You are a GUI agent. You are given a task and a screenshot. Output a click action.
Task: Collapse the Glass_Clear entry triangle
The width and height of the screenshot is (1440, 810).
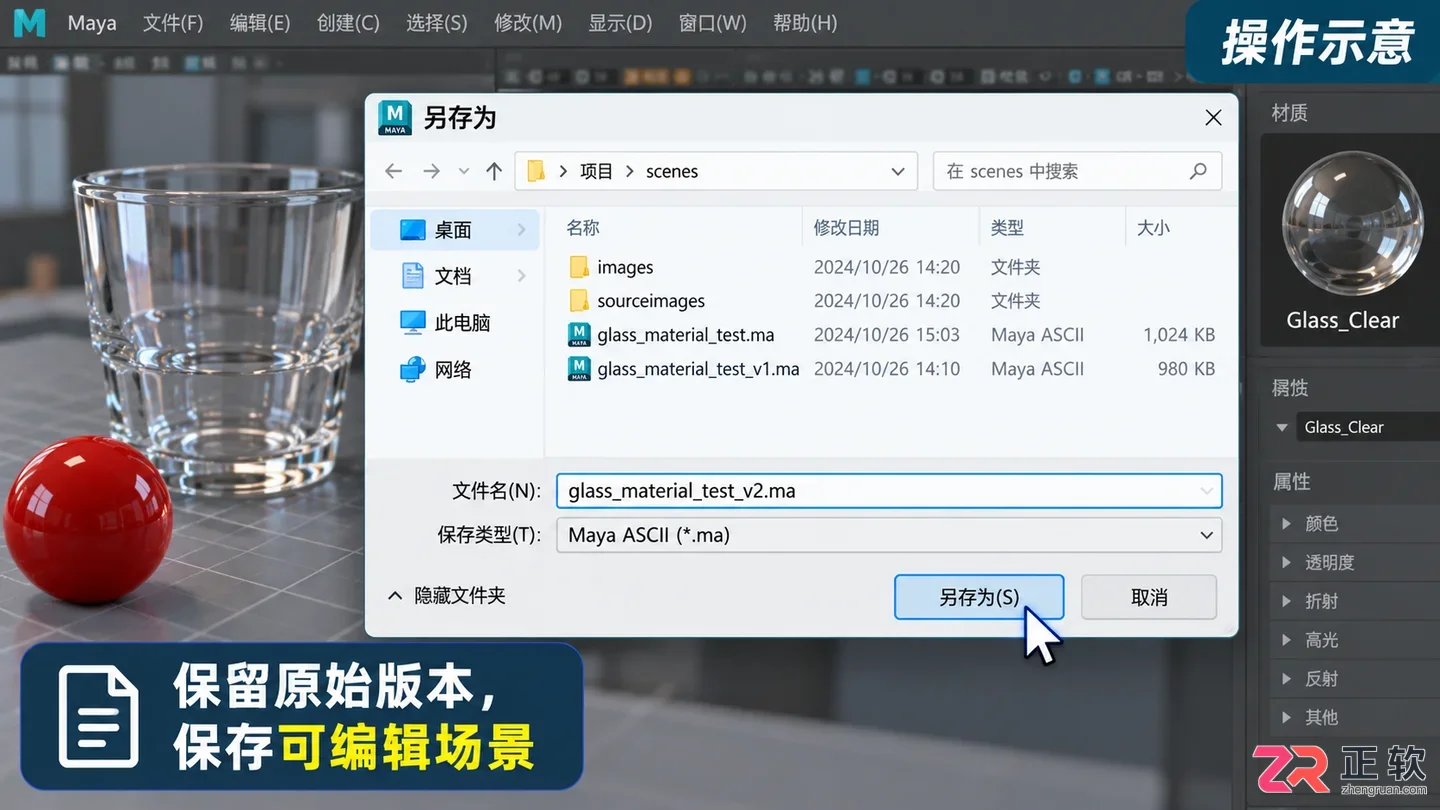point(1282,428)
